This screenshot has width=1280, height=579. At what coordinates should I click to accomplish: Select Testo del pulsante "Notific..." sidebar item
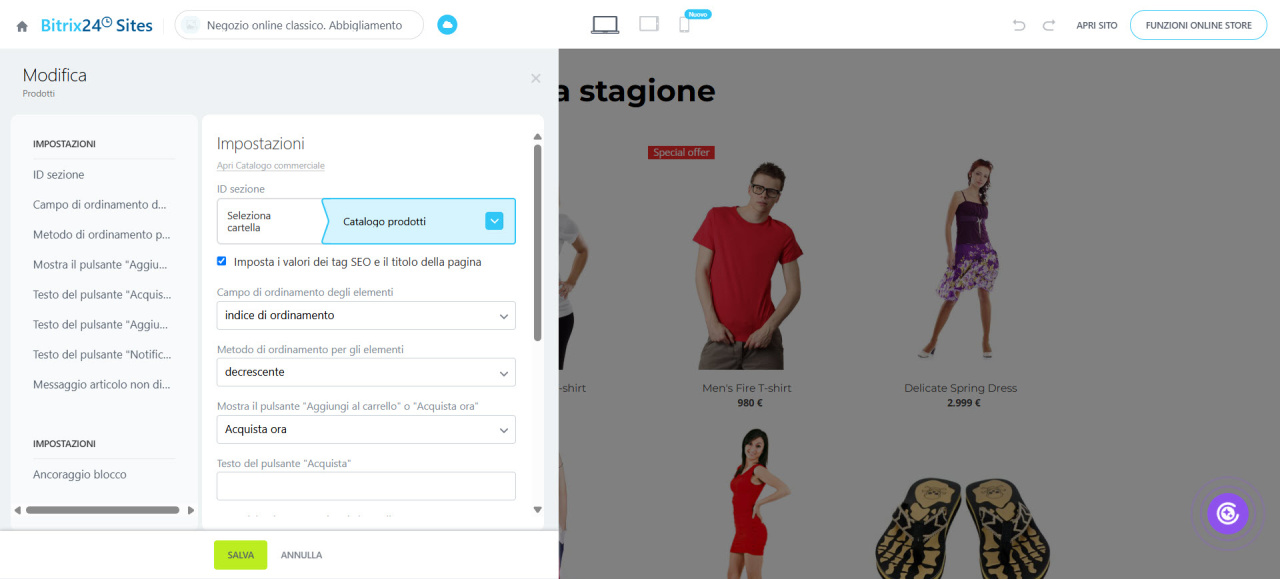(102, 355)
